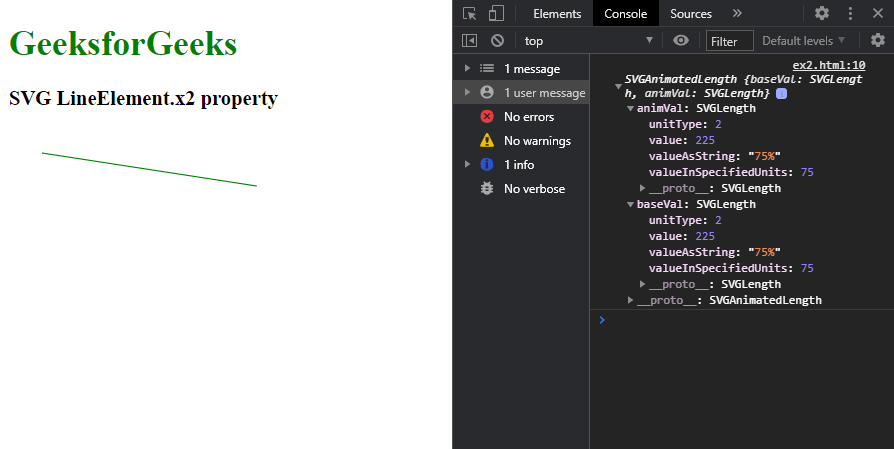Select the No warnings filter
The width and height of the screenshot is (894, 449).
coord(521,140)
